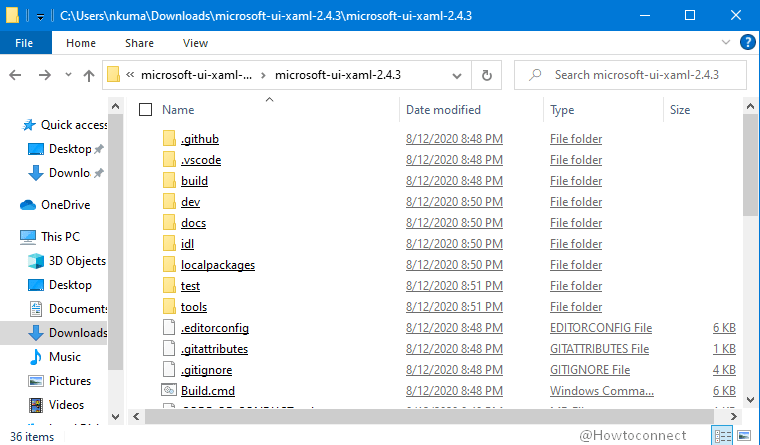Switch to the Share ribbon tab
The width and height of the screenshot is (760, 445).
click(139, 43)
